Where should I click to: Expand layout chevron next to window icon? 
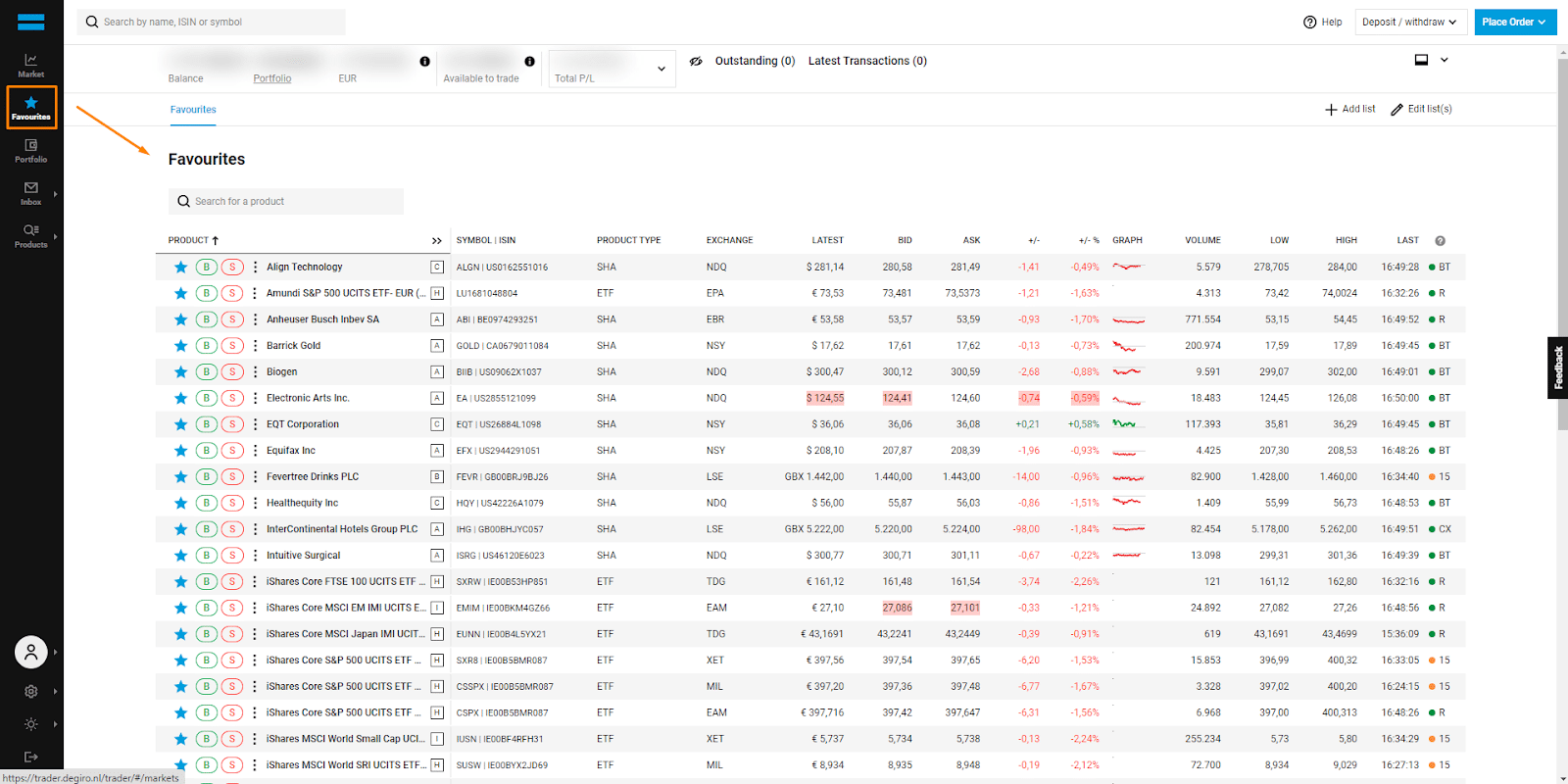tap(1444, 60)
